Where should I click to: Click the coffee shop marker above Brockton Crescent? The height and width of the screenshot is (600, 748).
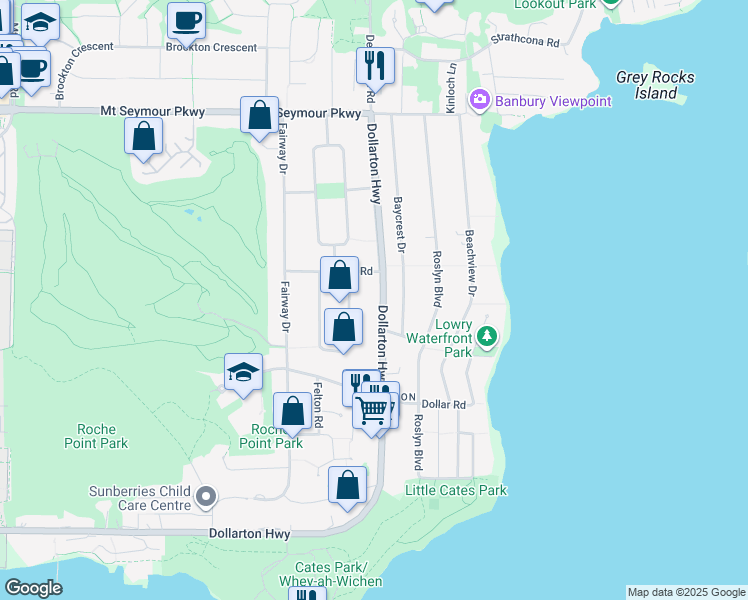point(186,20)
